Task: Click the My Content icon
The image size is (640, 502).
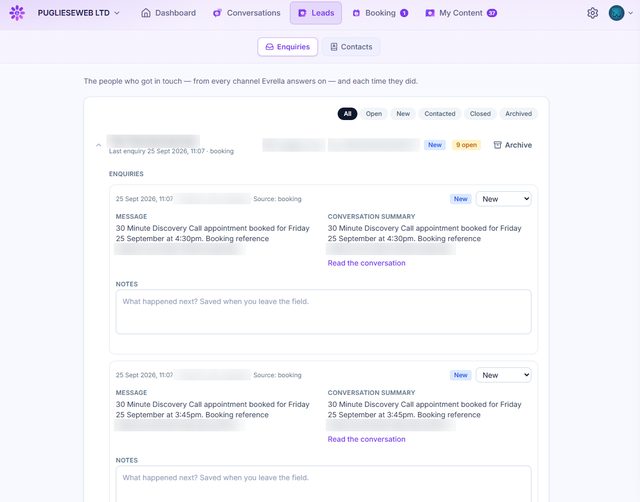Action: 430,13
